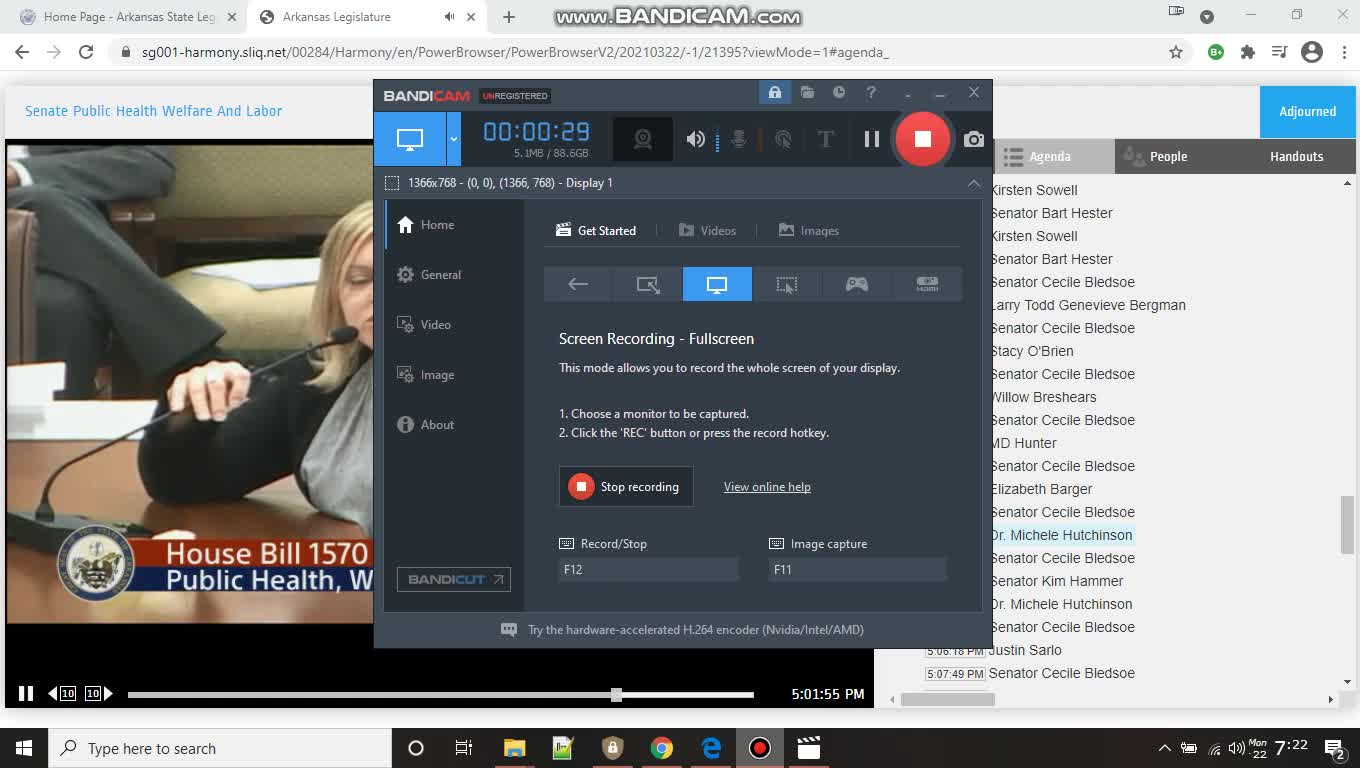
Task: Select game recording mode icon
Action: 857,284
